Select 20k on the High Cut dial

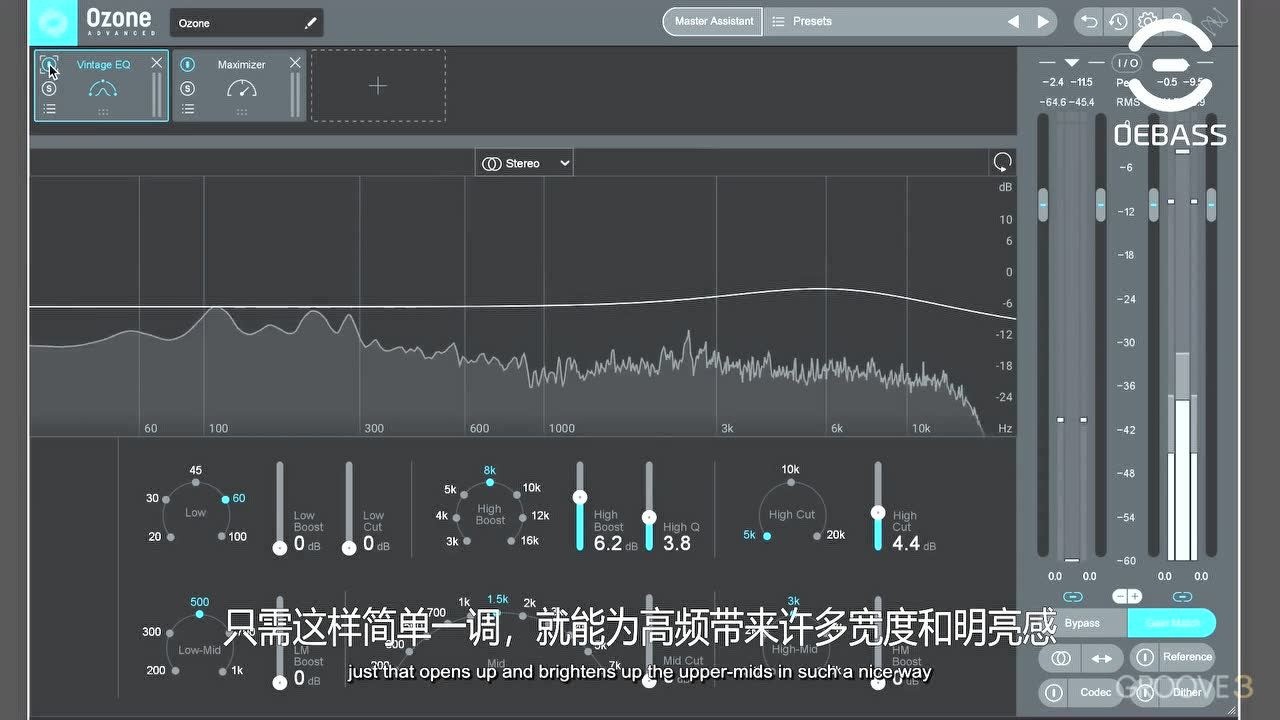click(817, 536)
